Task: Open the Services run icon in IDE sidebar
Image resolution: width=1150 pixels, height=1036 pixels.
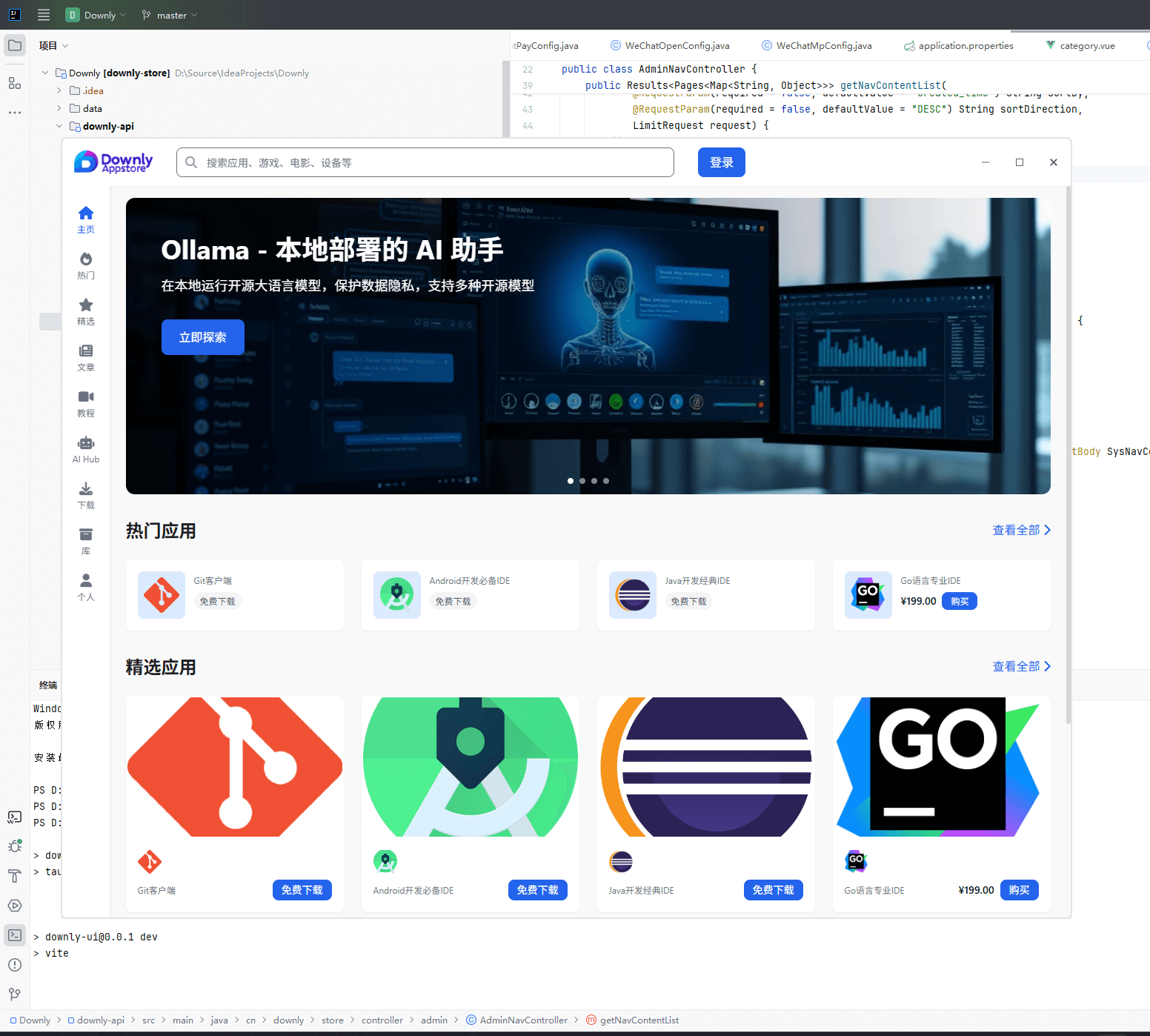Action: [x=15, y=906]
